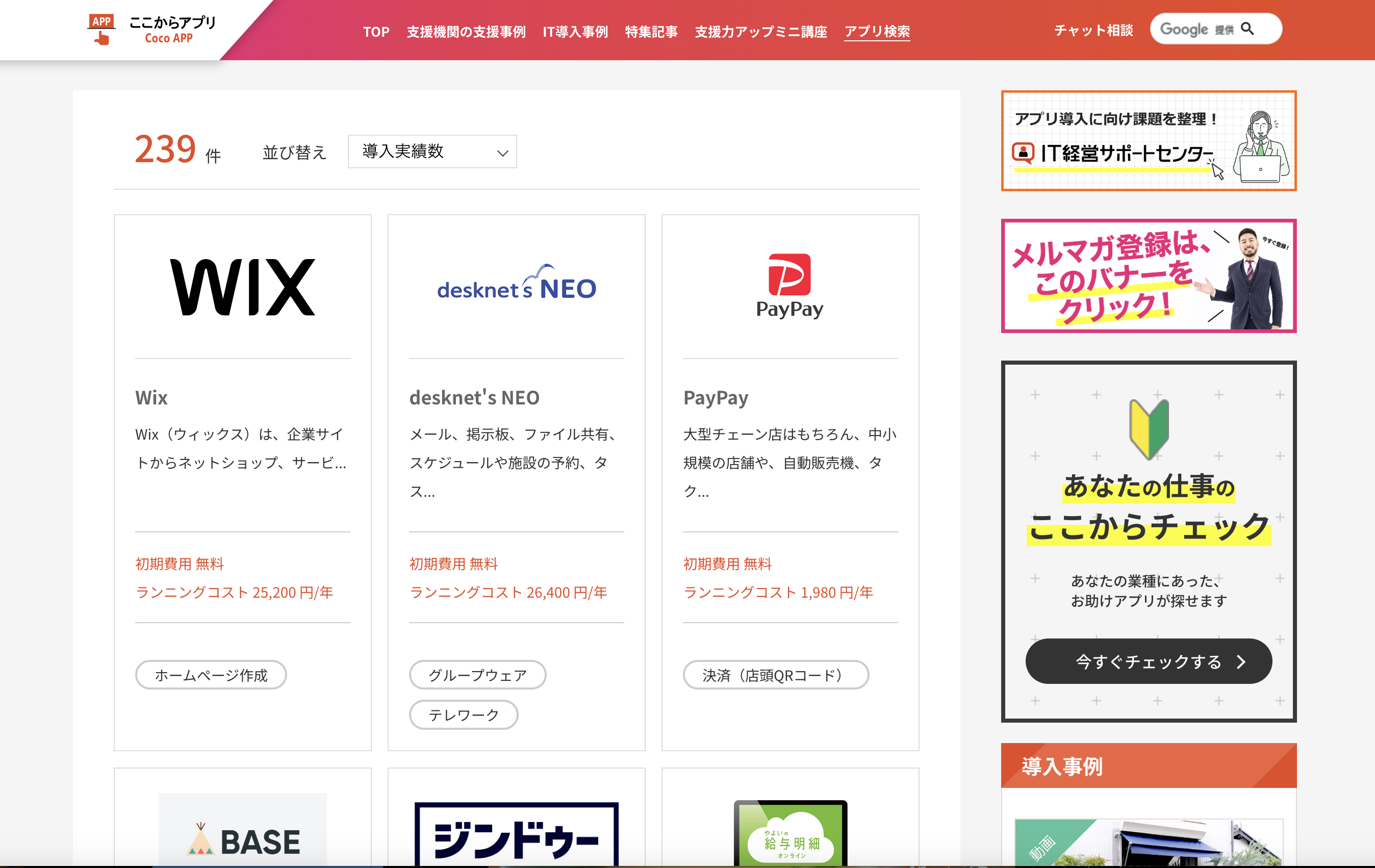1375x868 pixels.
Task: Click the green-yellow beginner mark icon
Action: click(x=1149, y=429)
